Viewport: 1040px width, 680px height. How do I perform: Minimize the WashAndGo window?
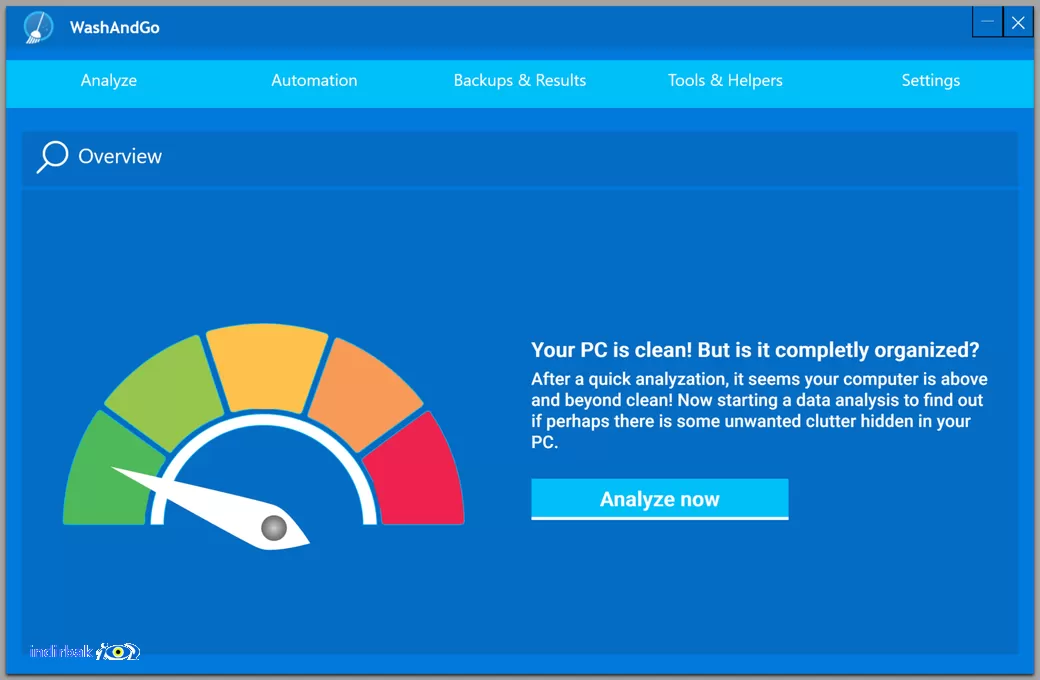[988, 22]
